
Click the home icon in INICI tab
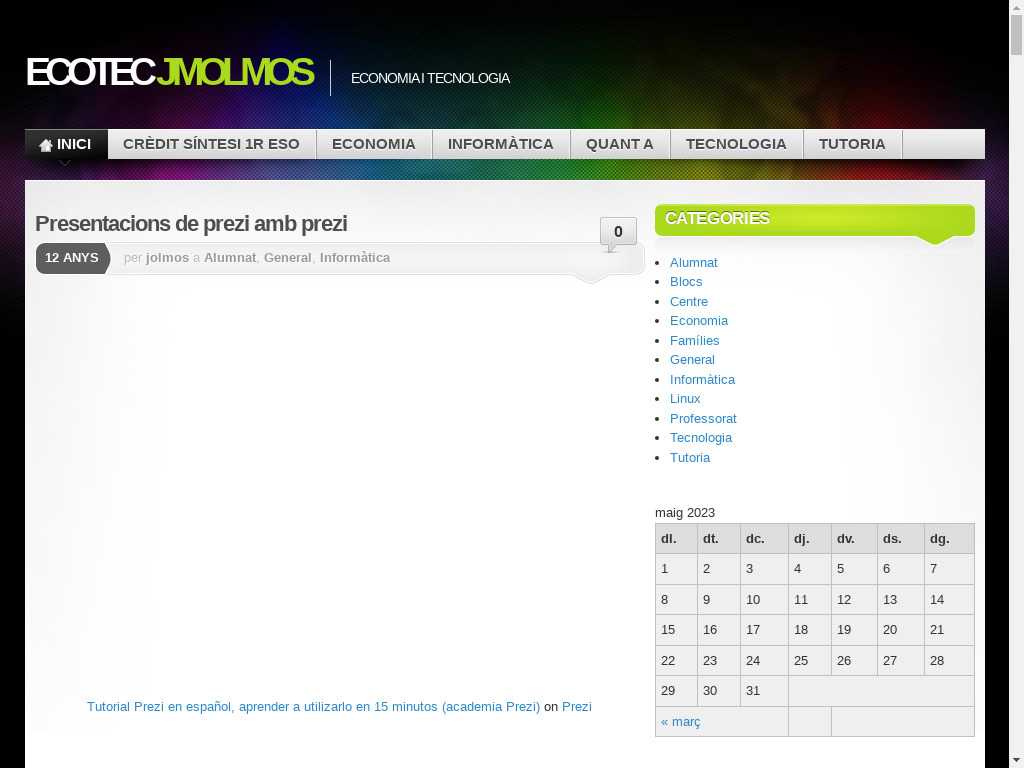46,145
